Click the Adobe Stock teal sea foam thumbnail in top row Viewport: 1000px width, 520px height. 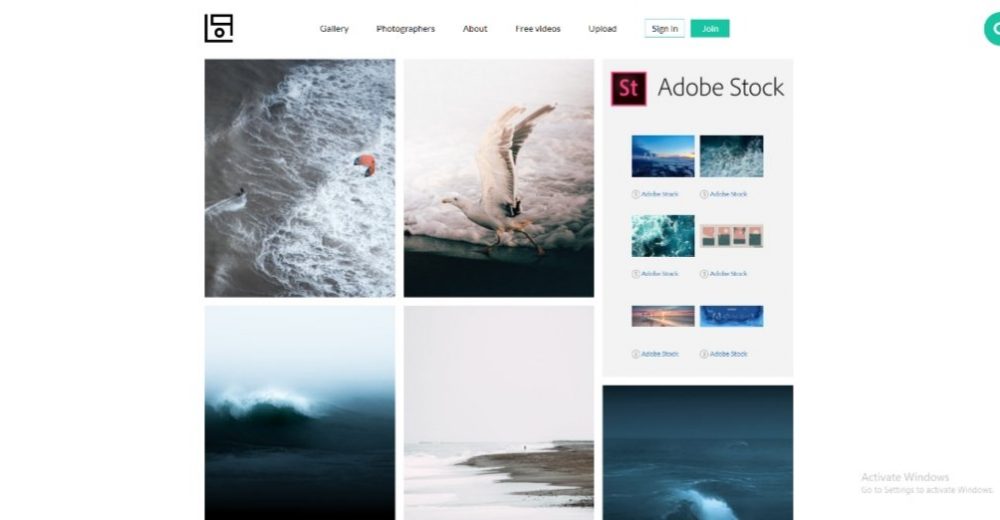(732, 156)
